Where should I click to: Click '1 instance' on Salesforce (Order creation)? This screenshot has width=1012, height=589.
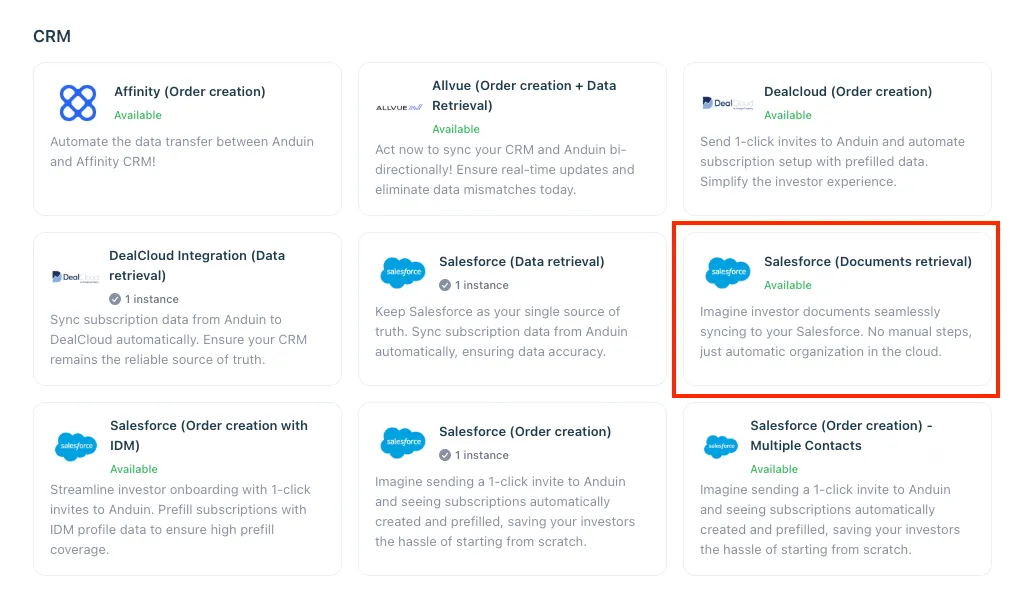(481, 455)
